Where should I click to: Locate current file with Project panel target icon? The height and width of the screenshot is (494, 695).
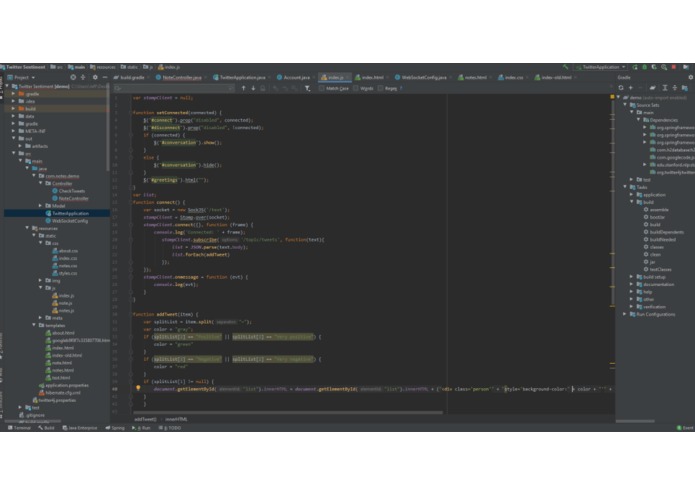[x=73, y=77]
